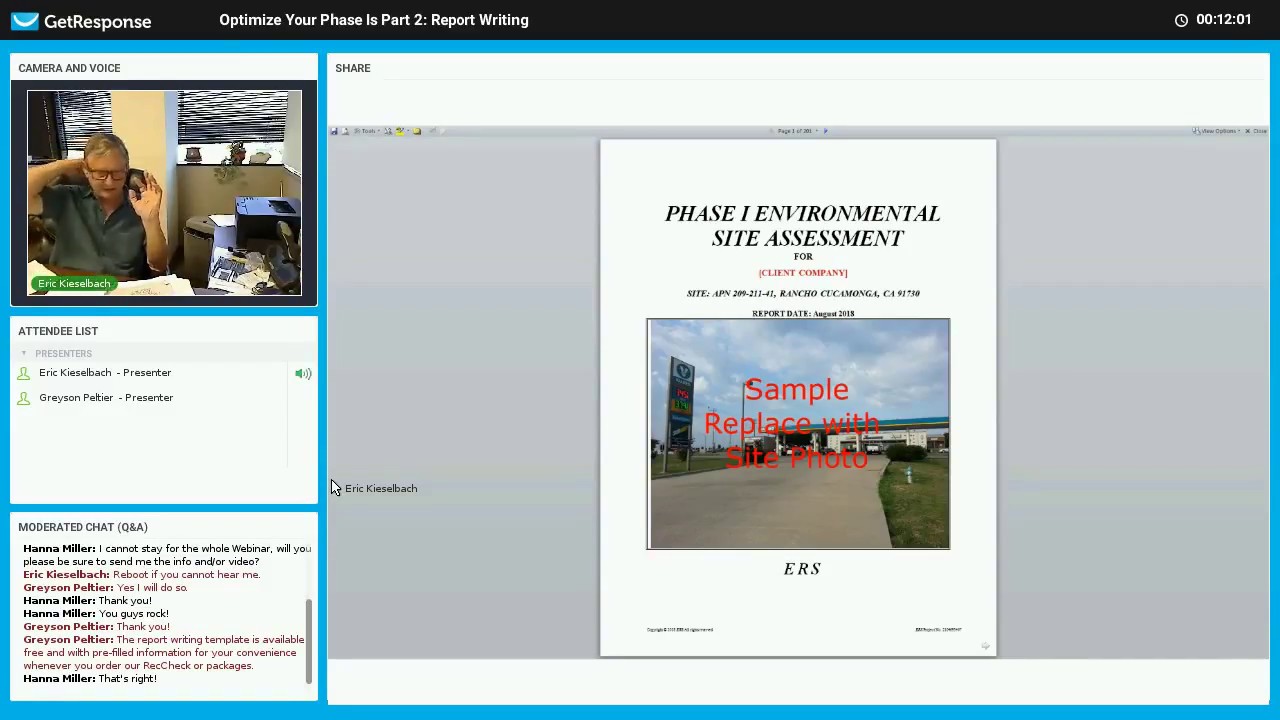
Task: Click the ERS text on cover page
Action: point(802,569)
